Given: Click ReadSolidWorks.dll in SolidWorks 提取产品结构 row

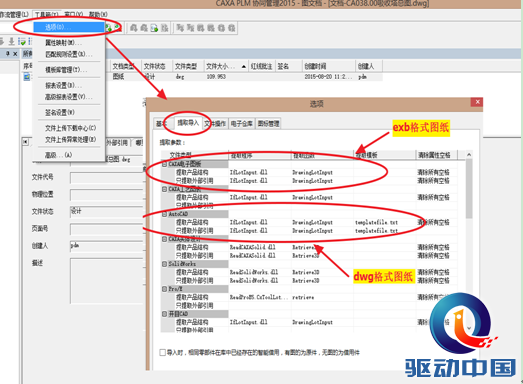Looking at the screenshot, I should point(254,272).
